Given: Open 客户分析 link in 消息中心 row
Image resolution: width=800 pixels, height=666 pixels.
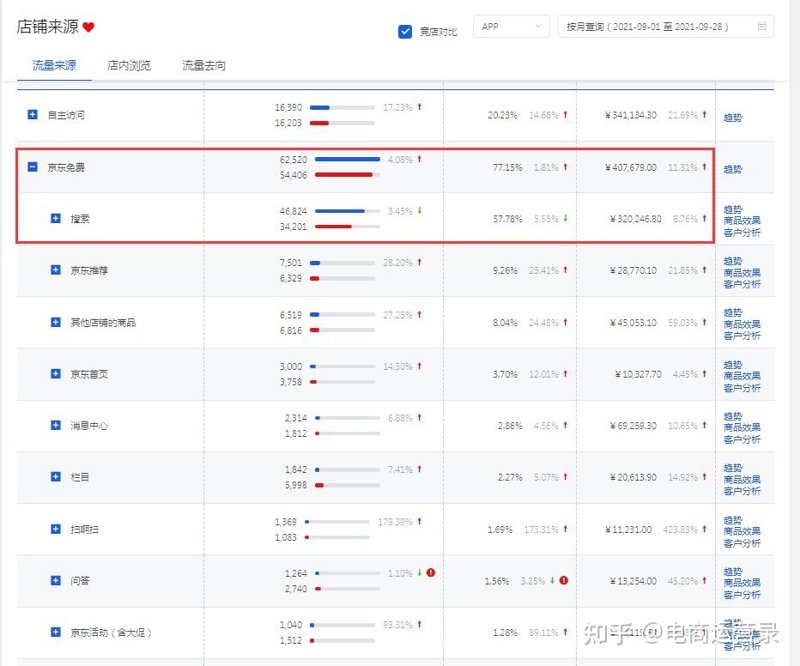Looking at the screenshot, I should coord(742,439).
